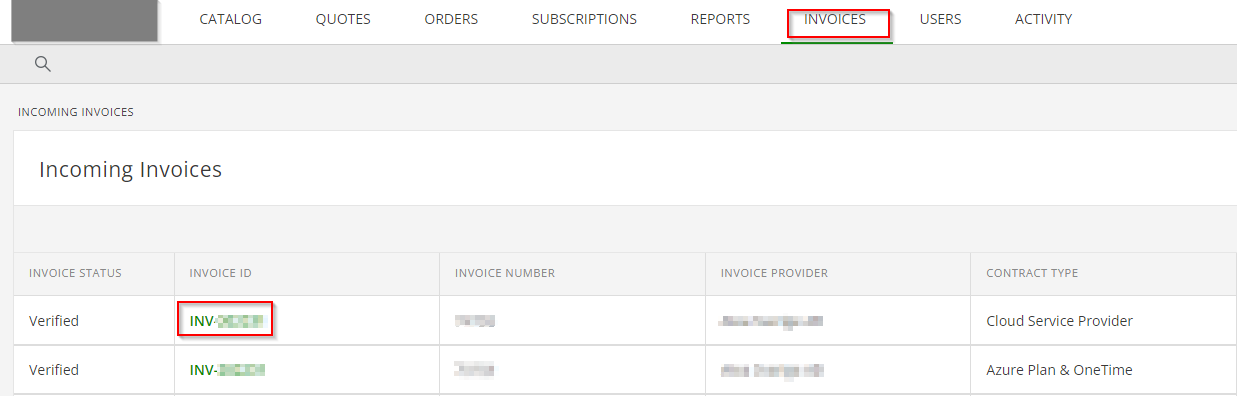
Task: Click Verified status in Azure Plan row
Action: (x=54, y=370)
